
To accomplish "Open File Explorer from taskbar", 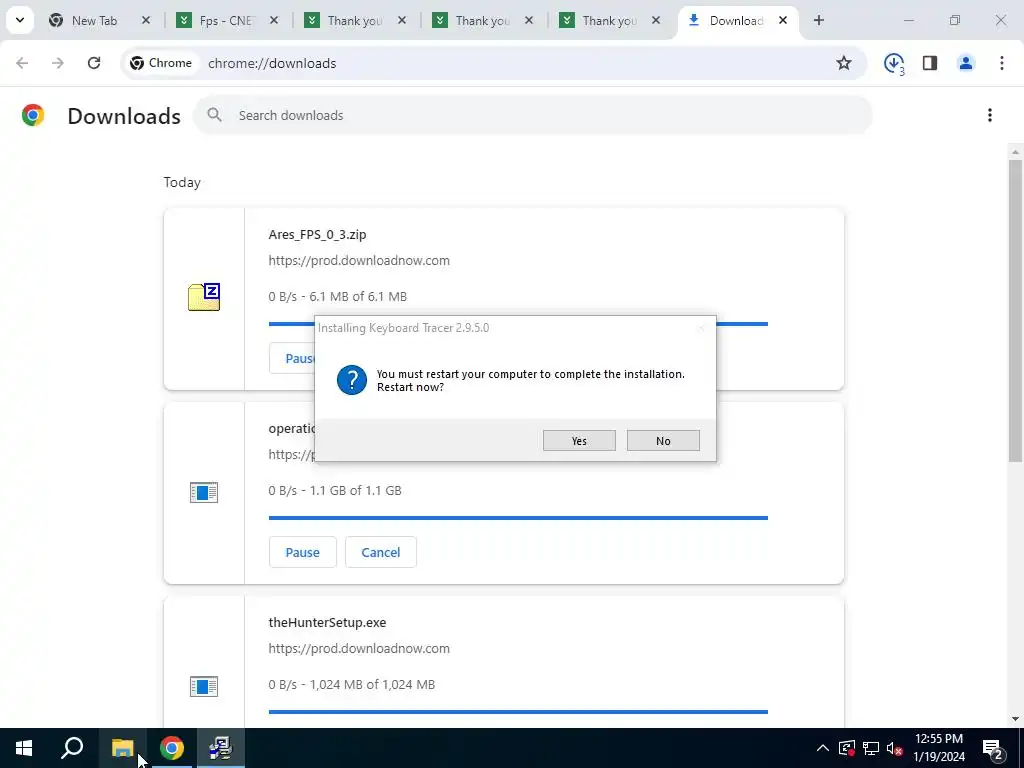I will [x=122, y=748].
